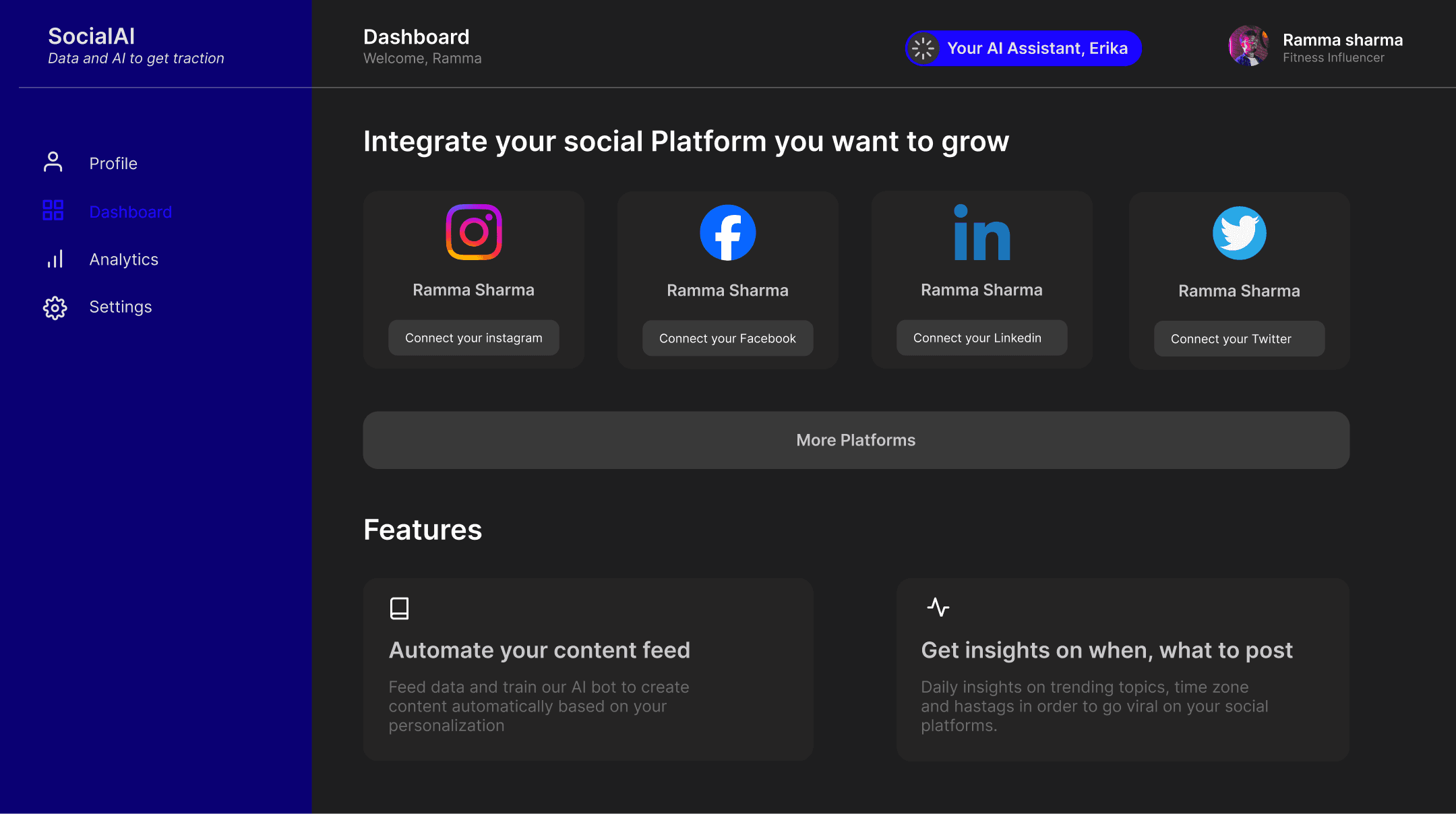Click the Analytics bar chart icon
1456x814 pixels.
55,259
